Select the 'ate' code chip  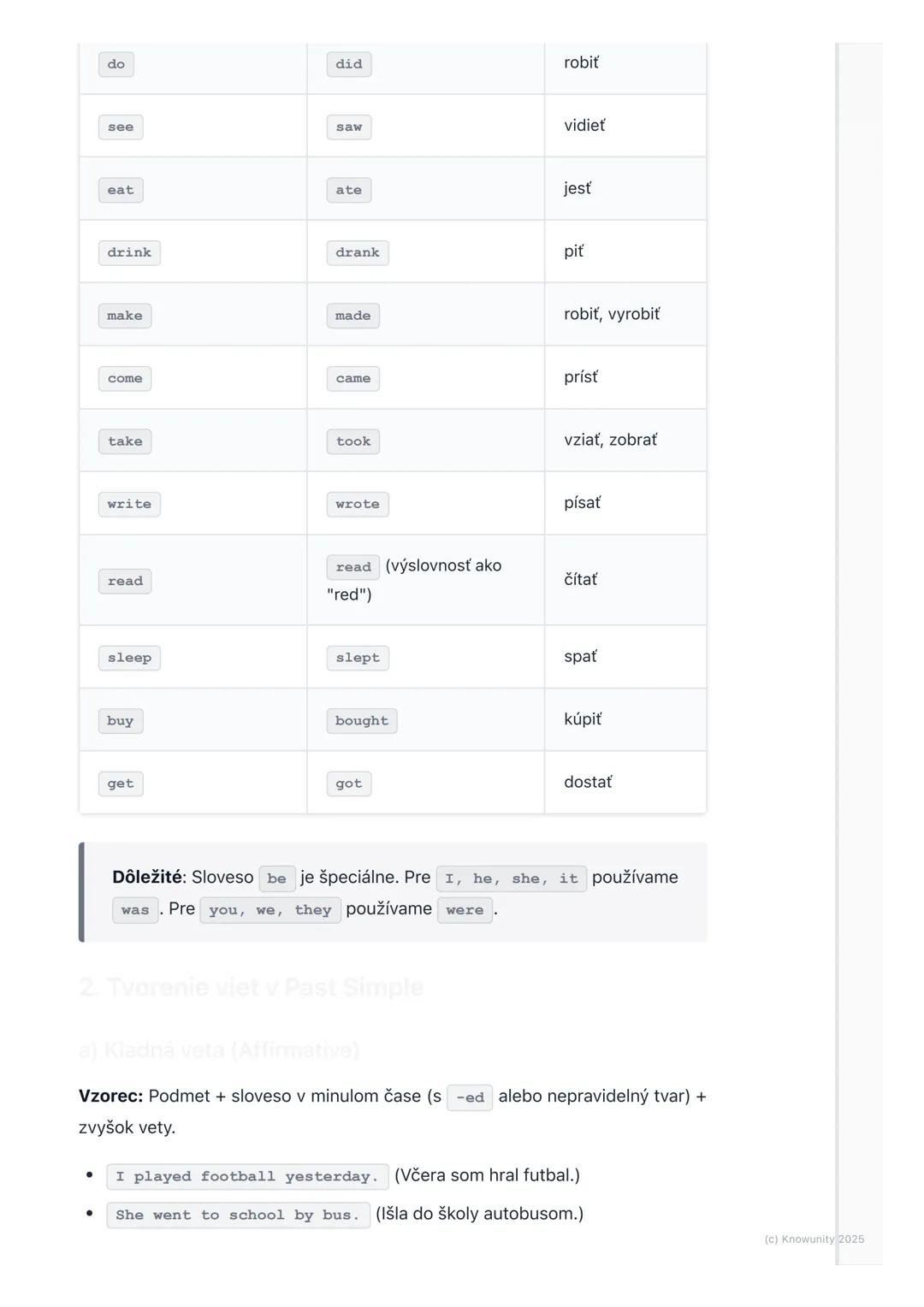tap(349, 190)
